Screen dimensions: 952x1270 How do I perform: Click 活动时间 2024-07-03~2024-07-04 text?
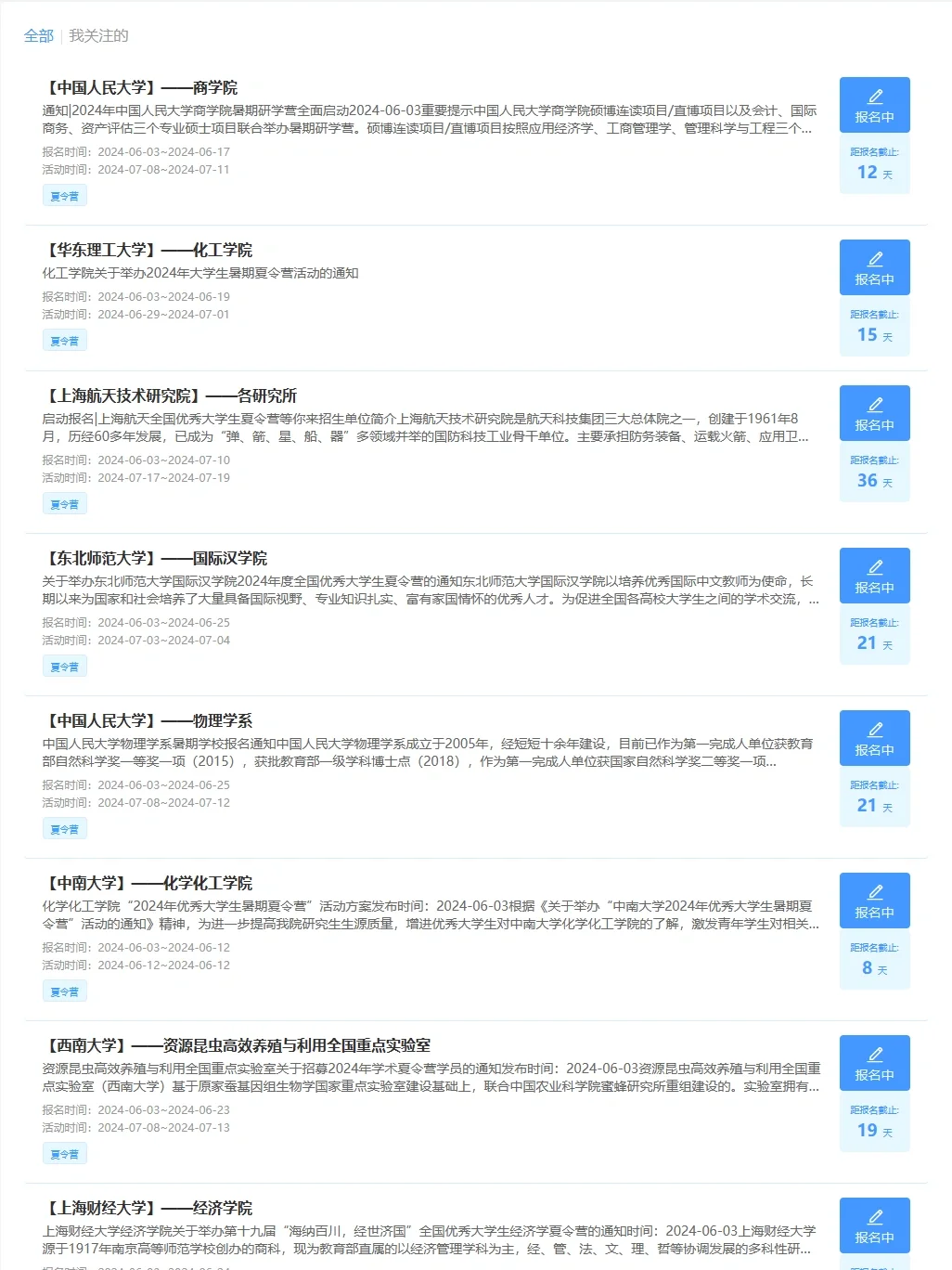(x=135, y=641)
